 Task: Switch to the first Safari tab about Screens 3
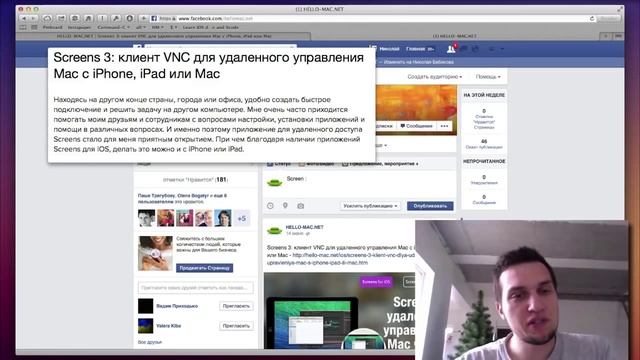click(163, 36)
